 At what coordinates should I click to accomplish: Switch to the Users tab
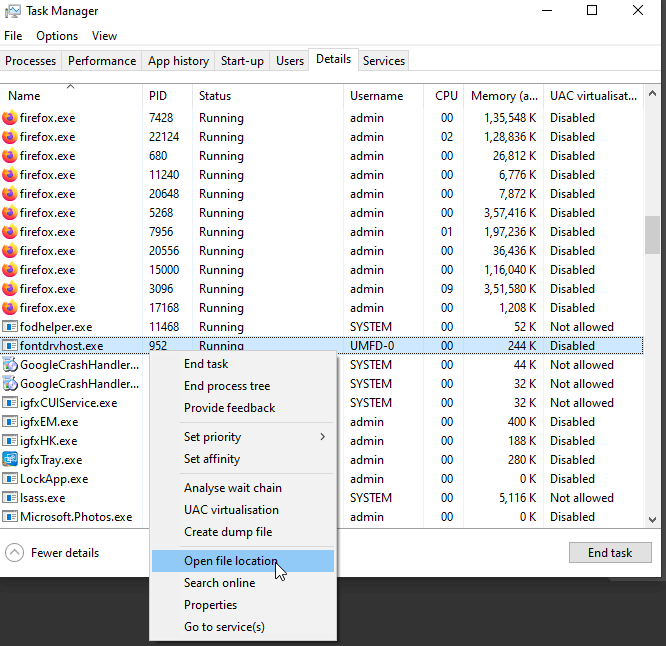coord(290,61)
